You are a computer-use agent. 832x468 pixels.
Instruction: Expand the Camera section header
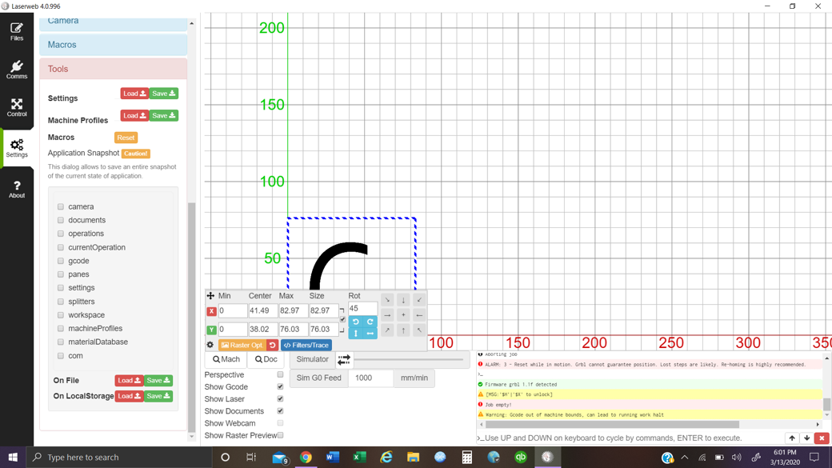pyautogui.click(x=113, y=22)
